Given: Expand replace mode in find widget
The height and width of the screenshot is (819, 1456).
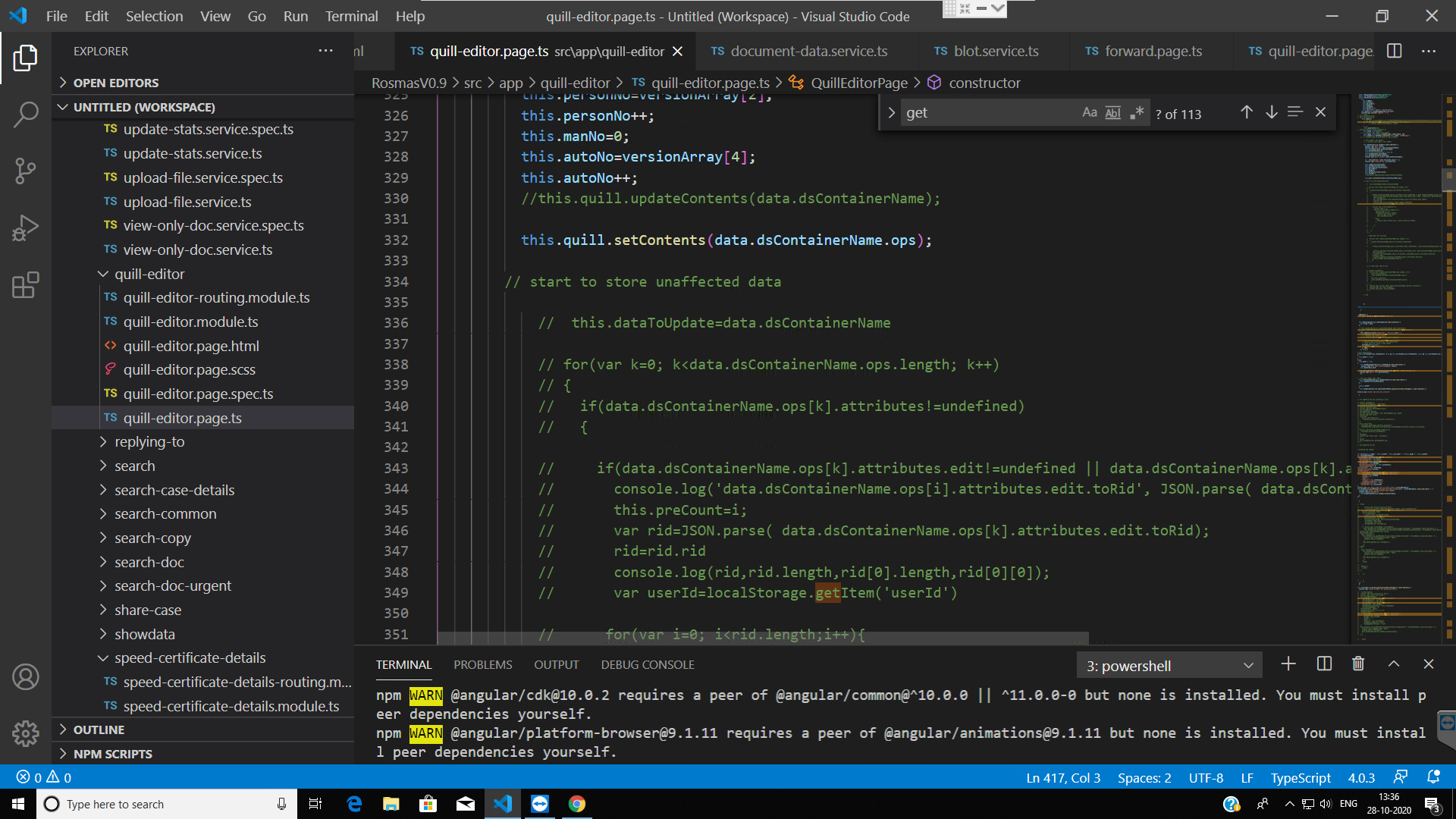Looking at the screenshot, I should point(891,112).
